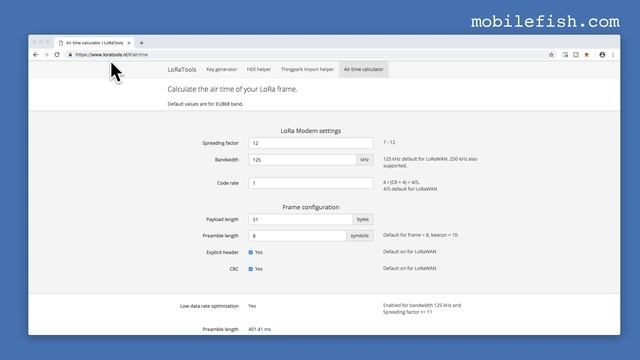Reload the page with the refresh icon
640x360 pixels.
click(57, 55)
